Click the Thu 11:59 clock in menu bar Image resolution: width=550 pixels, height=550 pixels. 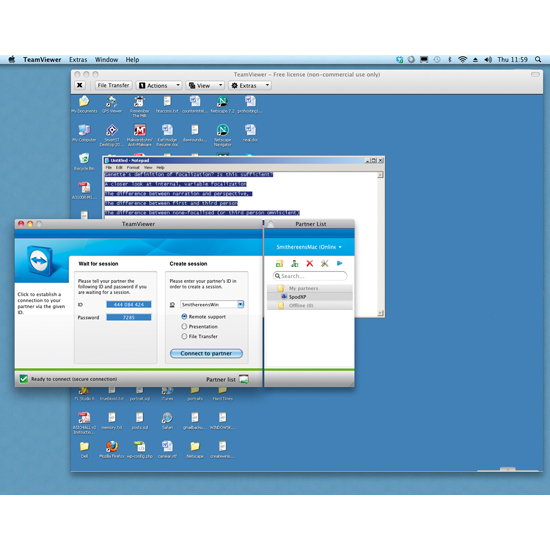coord(512,60)
